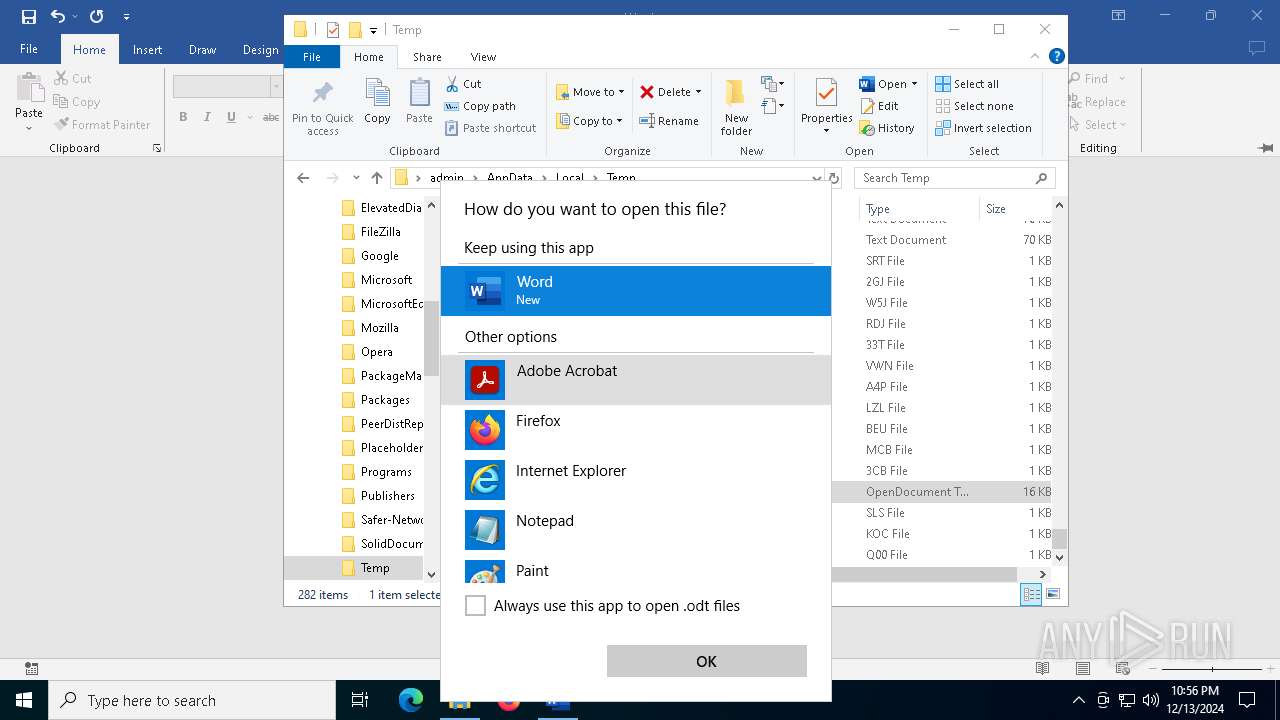This screenshot has height=720, width=1280.
Task: Open Word's Find dropdown arrow
Action: [1122, 79]
